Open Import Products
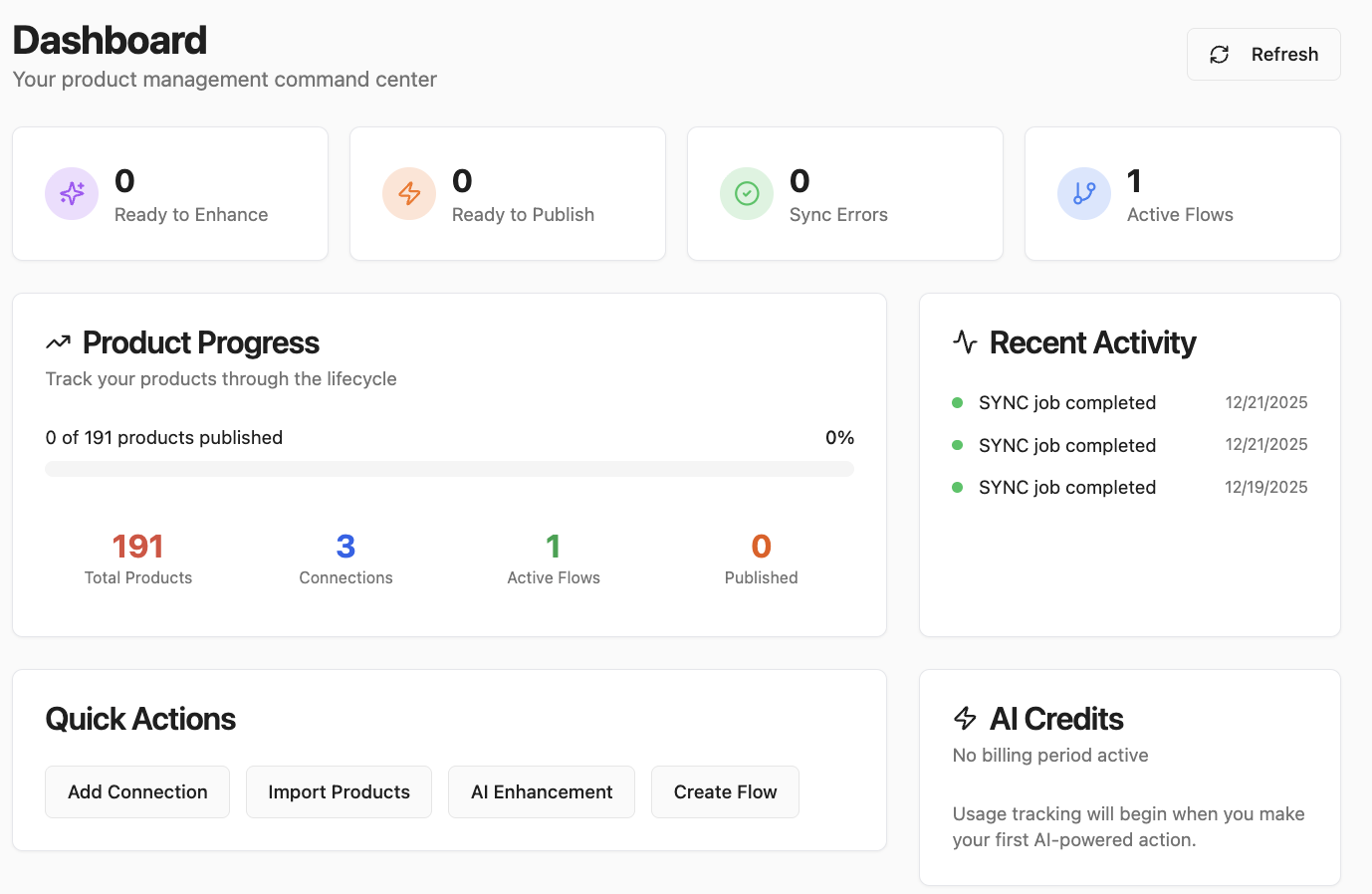 [x=339, y=791]
